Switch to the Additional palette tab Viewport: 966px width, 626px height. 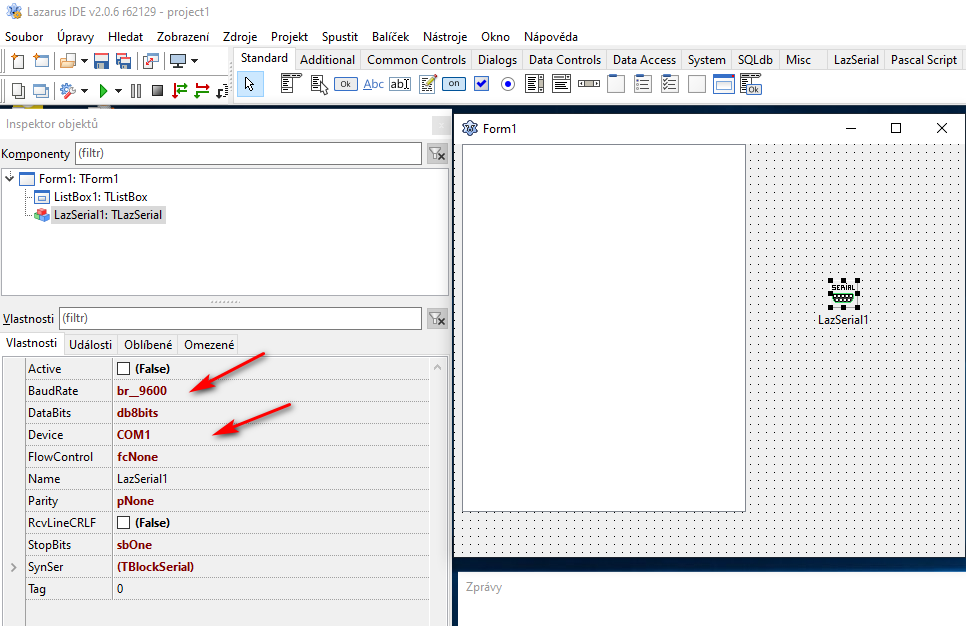327,60
